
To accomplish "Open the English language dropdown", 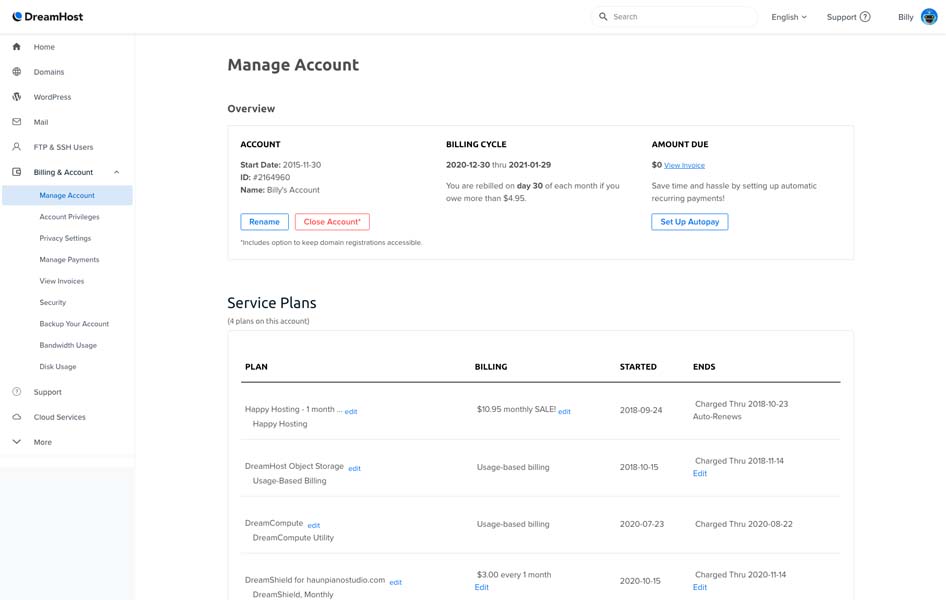I will [x=789, y=17].
